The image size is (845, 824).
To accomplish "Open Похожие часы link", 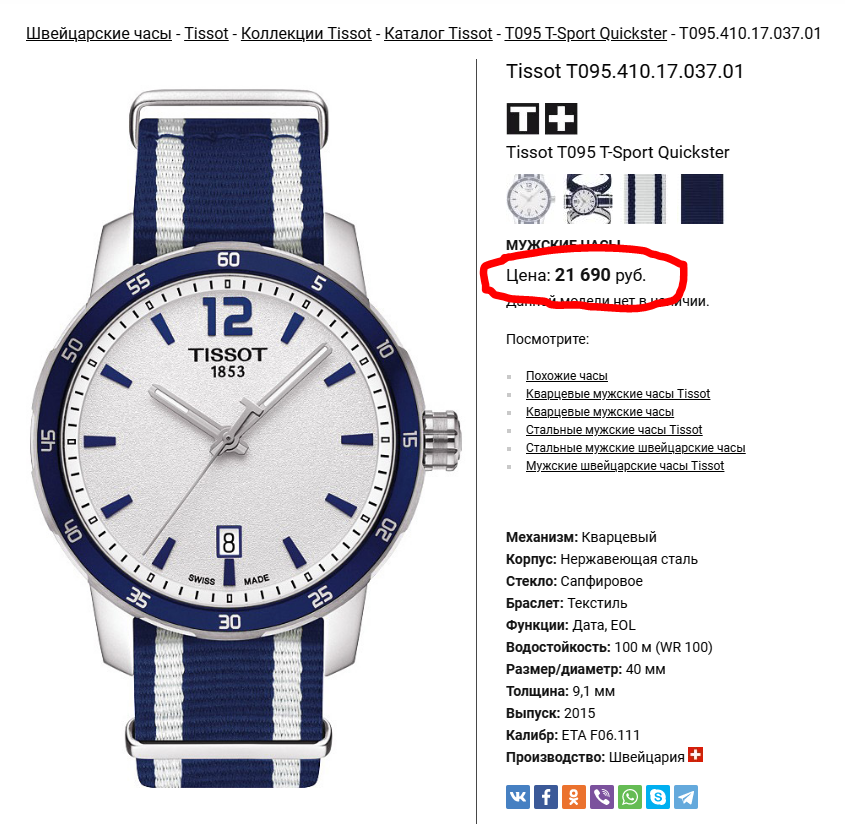I will (566, 376).
